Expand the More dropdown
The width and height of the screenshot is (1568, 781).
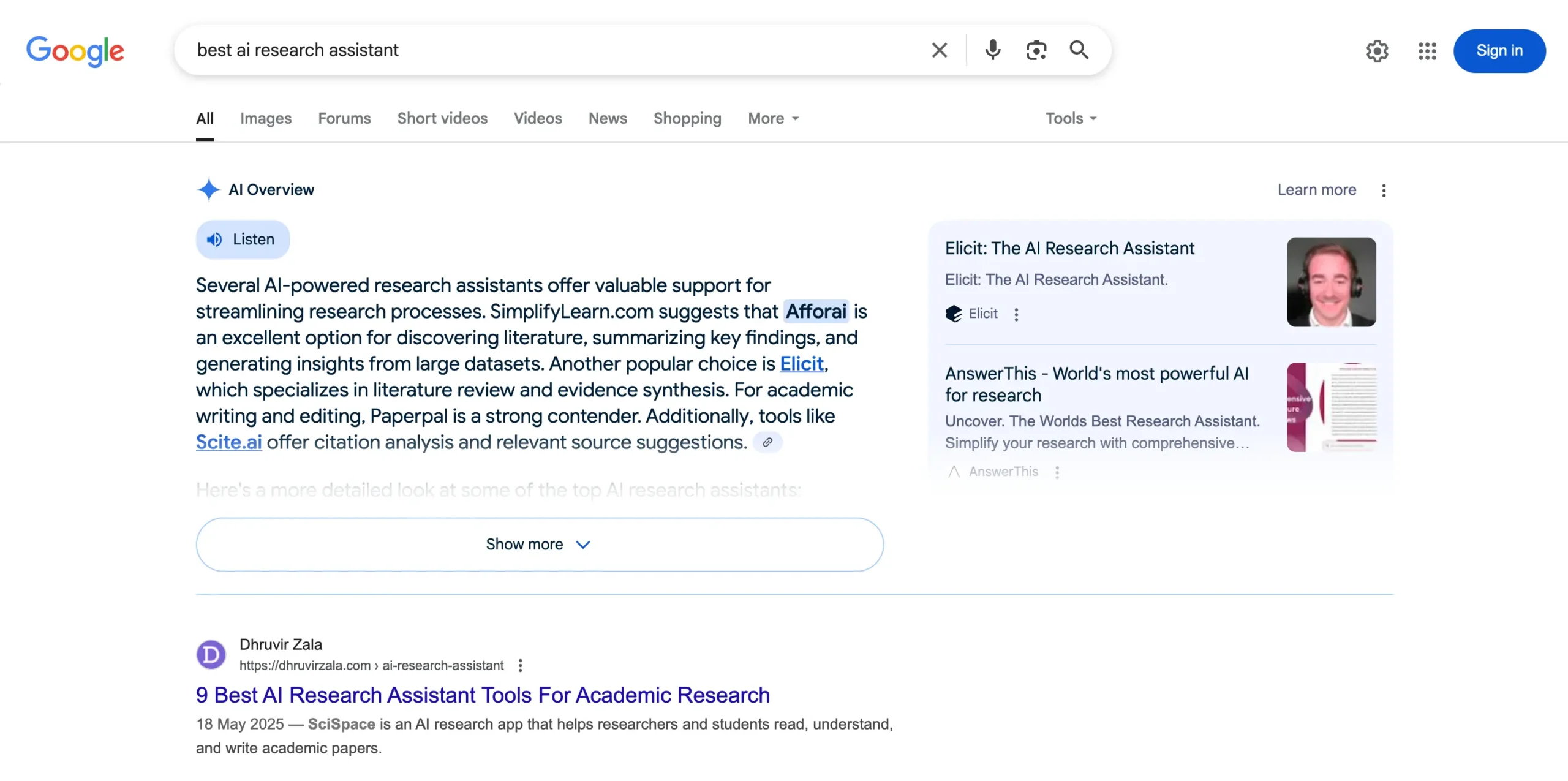[773, 118]
